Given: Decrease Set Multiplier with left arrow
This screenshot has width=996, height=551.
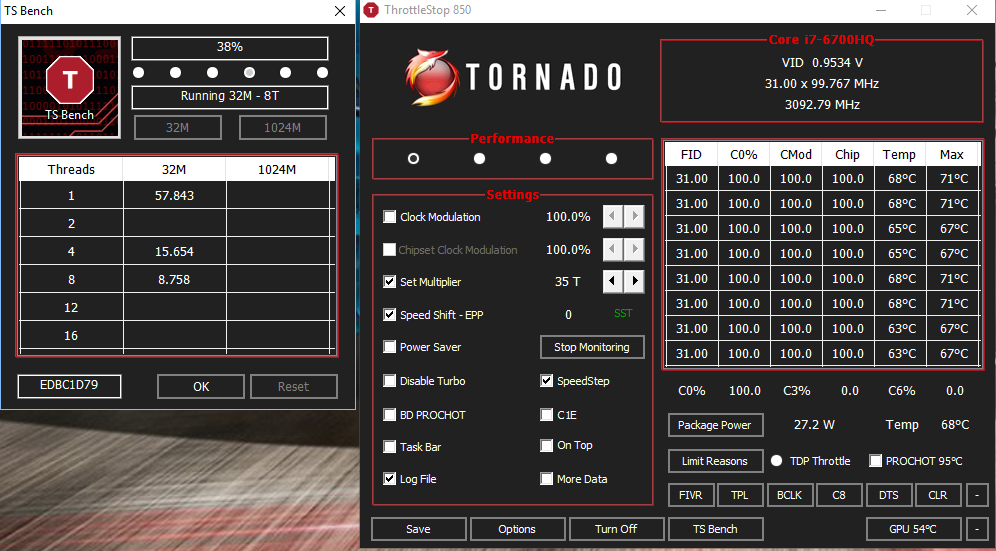Looking at the screenshot, I should (x=612, y=281).
